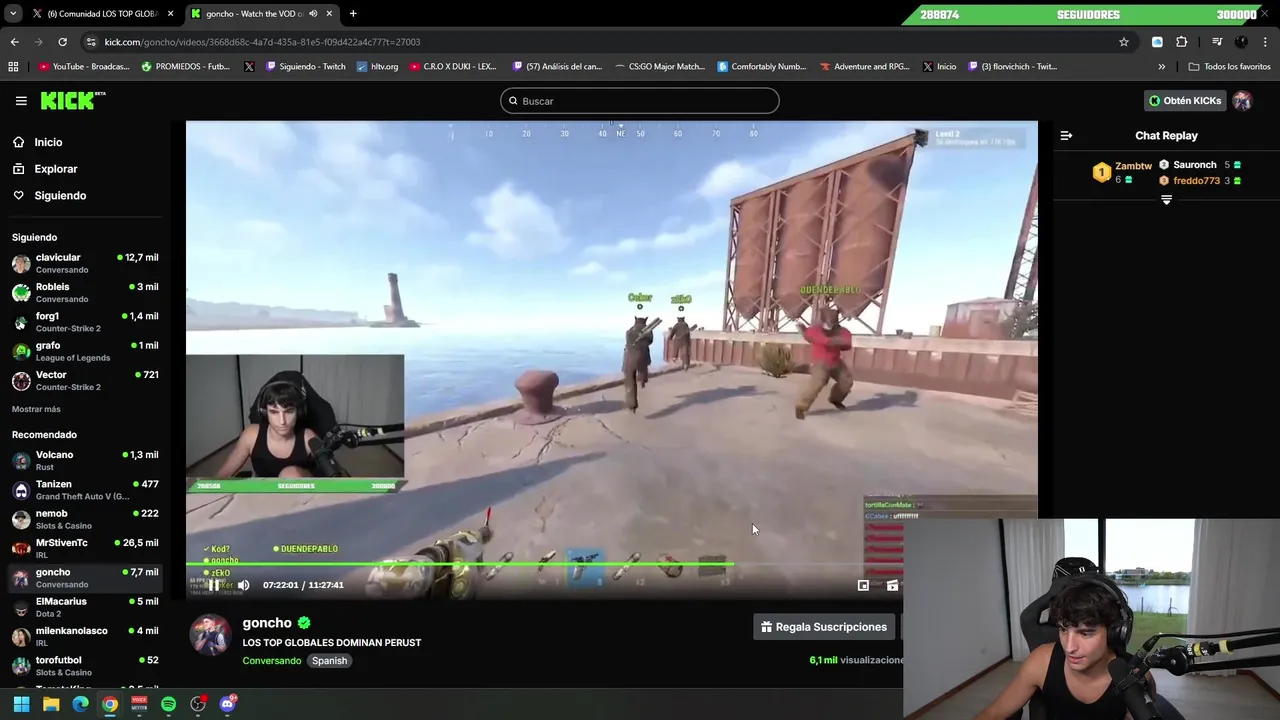Screen dimensions: 1280x720
Task: Bookmark this page with the star icon
Action: [x=1124, y=42]
